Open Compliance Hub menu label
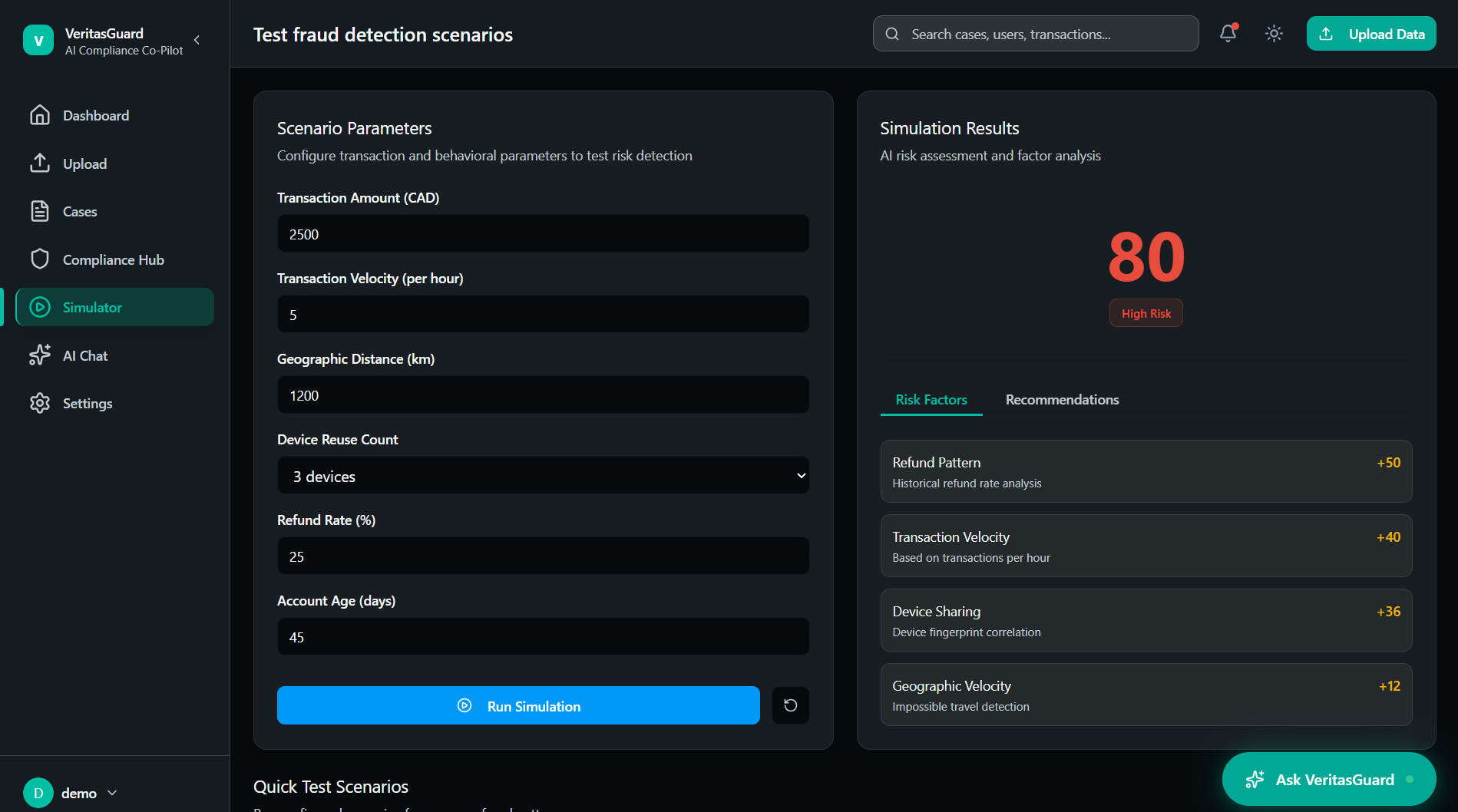Image resolution: width=1458 pixels, height=812 pixels. 114,260
